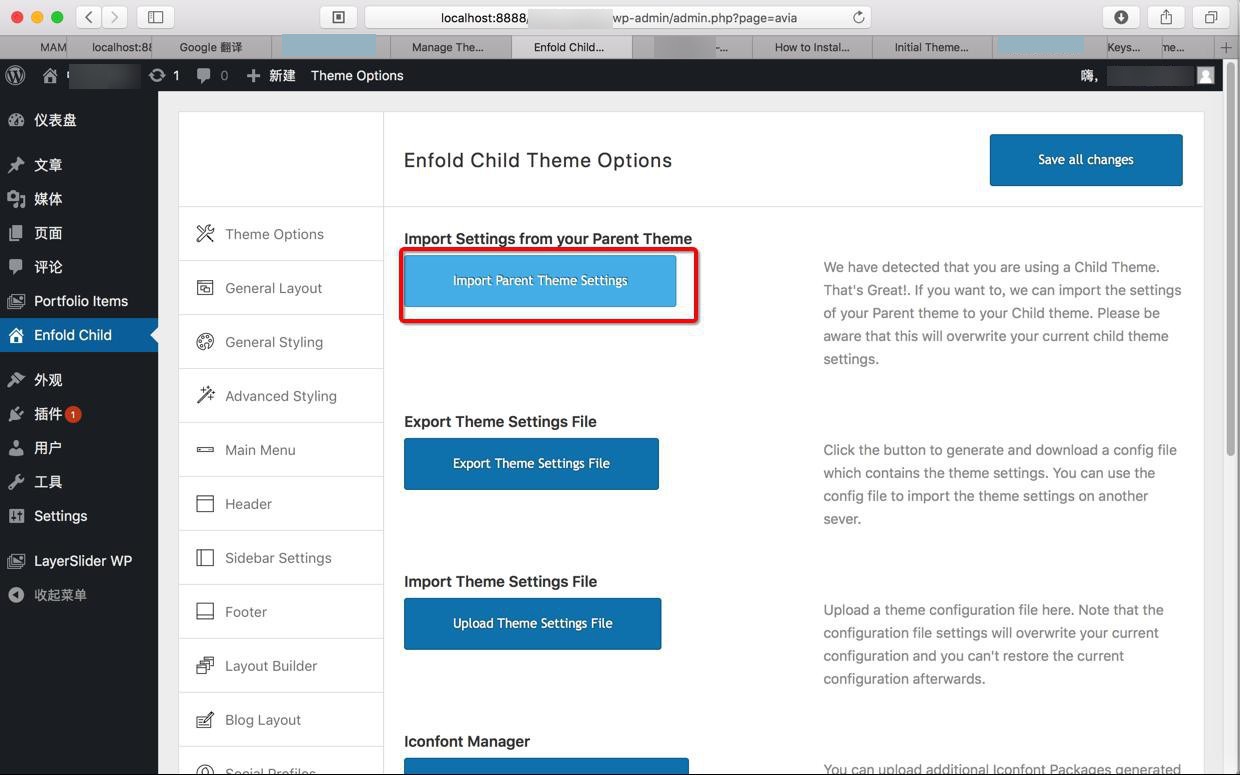Click user avatar in admin bar

pos(1205,75)
